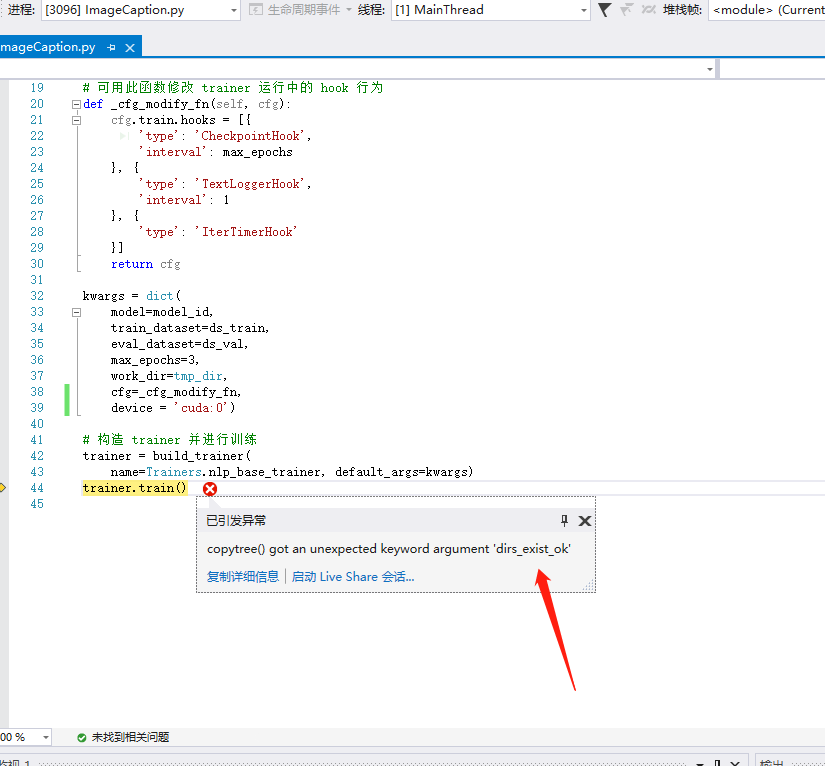Close the bottom watch panel
This screenshot has width=825, height=766.
point(736,763)
